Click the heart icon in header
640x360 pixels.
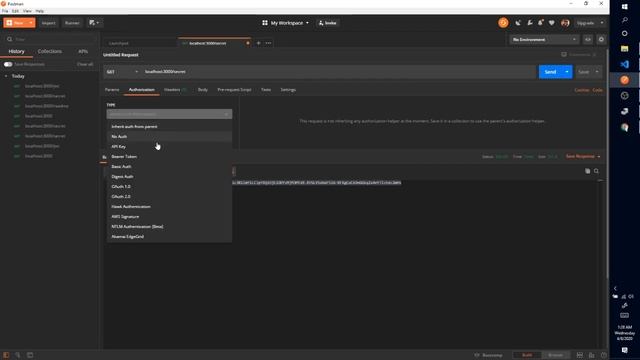click(552, 23)
